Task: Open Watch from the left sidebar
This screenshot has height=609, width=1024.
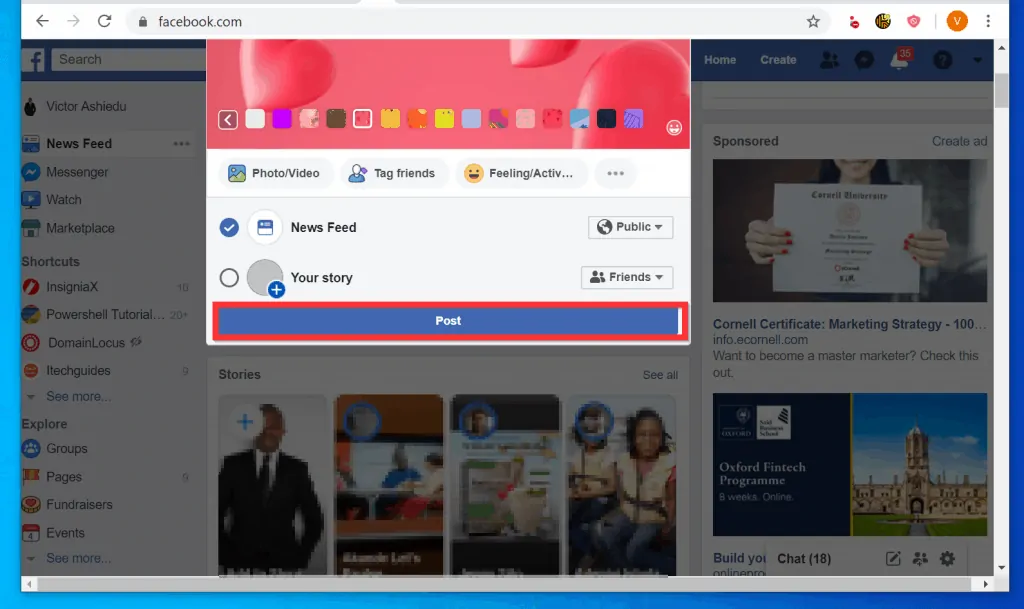Action: (65, 199)
